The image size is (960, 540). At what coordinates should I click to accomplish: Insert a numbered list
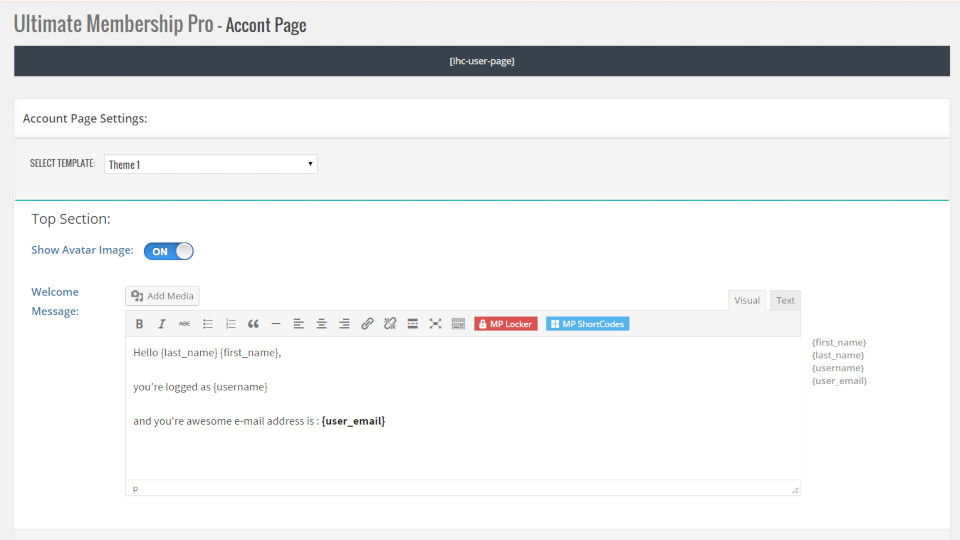[x=230, y=324]
